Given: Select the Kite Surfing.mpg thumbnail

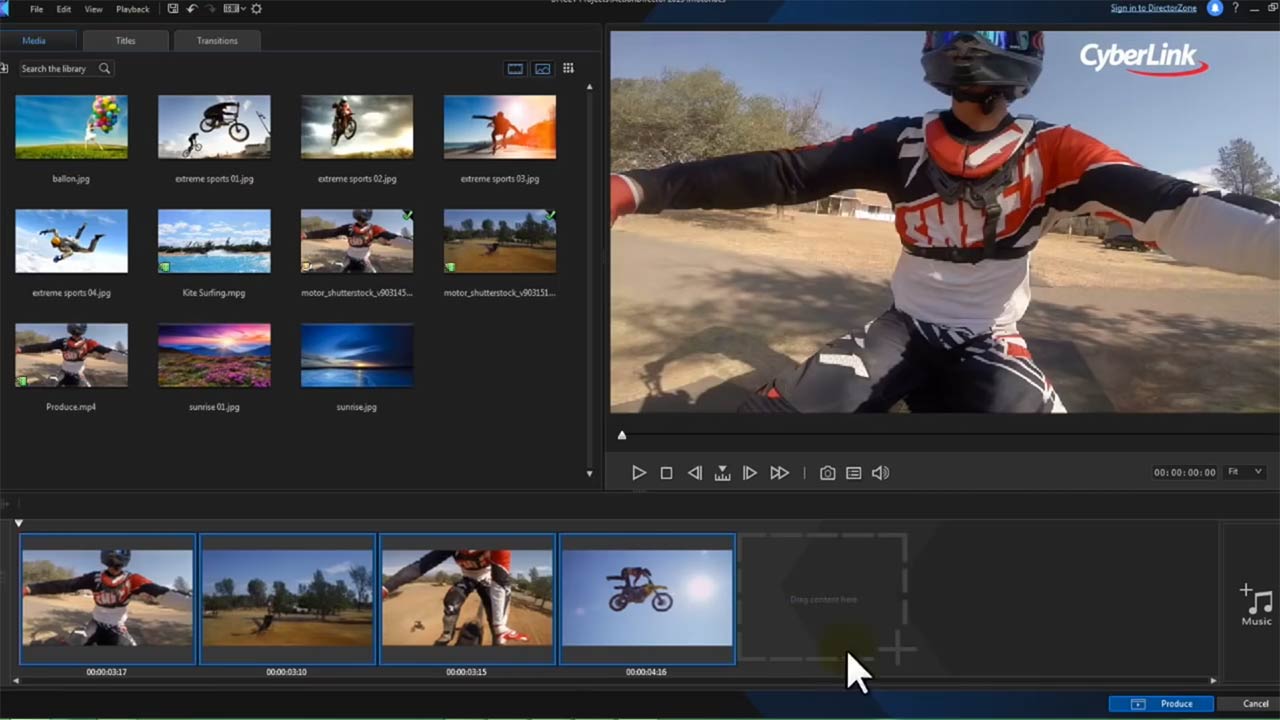Looking at the screenshot, I should 214,241.
